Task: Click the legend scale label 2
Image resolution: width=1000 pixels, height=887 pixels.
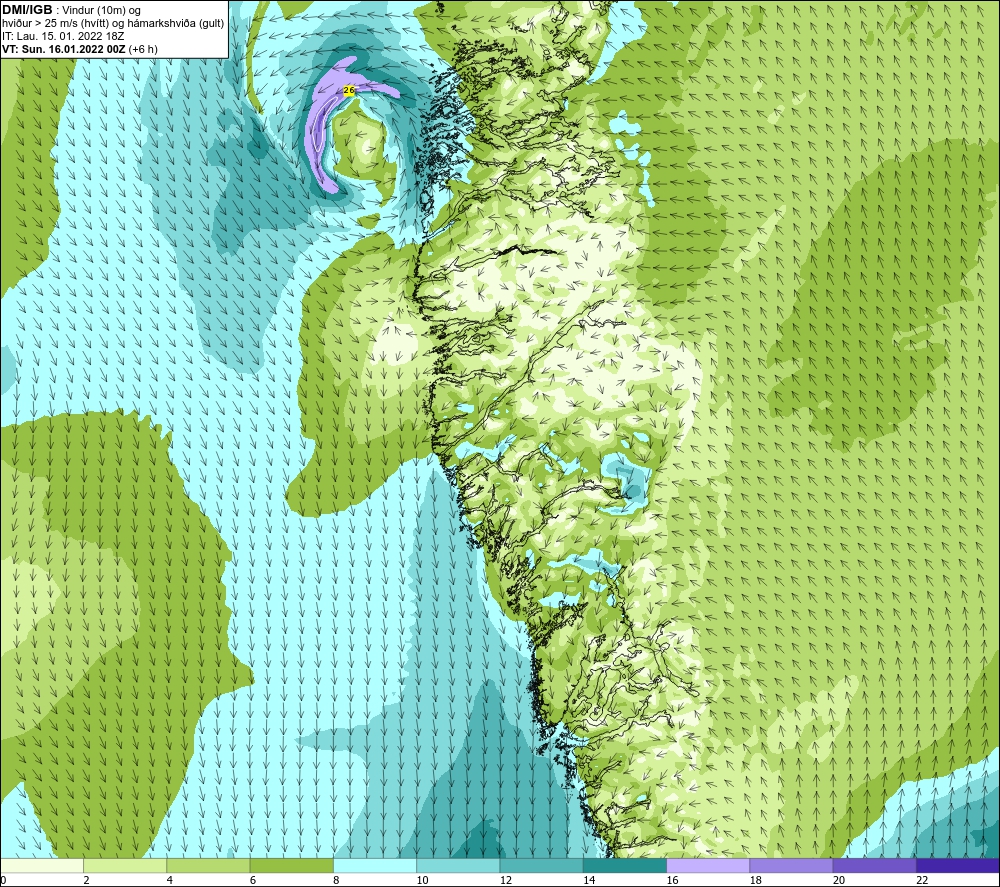Action: pyautogui.click(x=86, y=880)
